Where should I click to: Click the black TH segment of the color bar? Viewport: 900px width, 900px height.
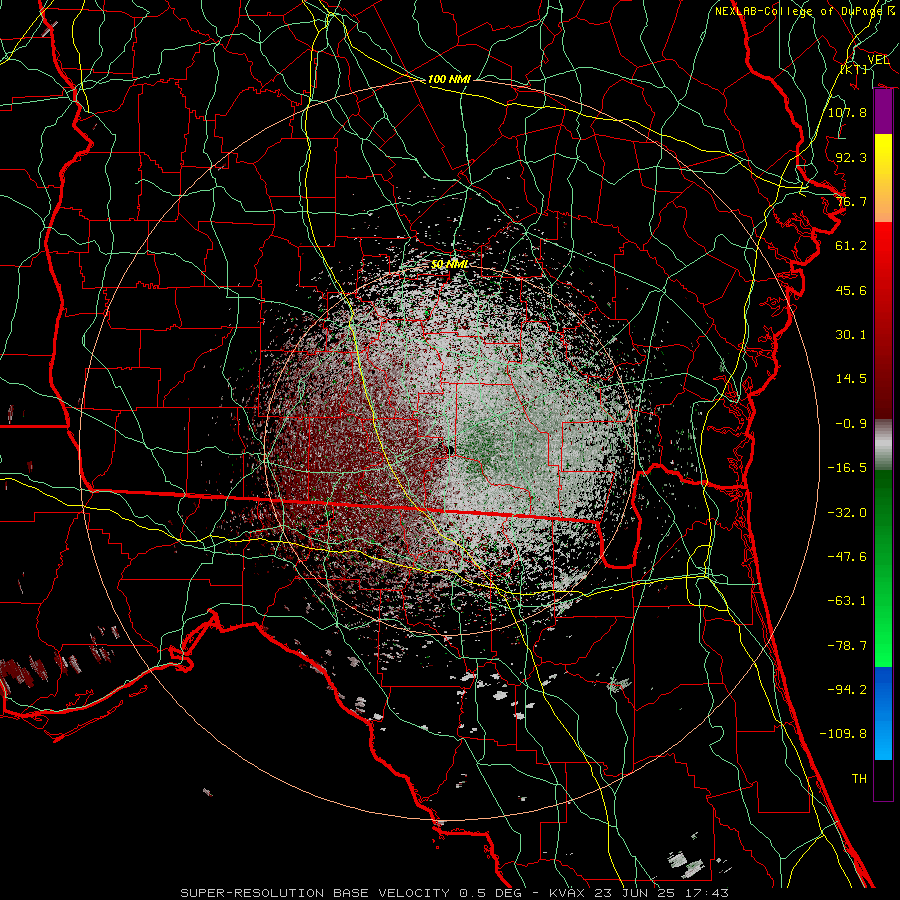coord(883,780)
